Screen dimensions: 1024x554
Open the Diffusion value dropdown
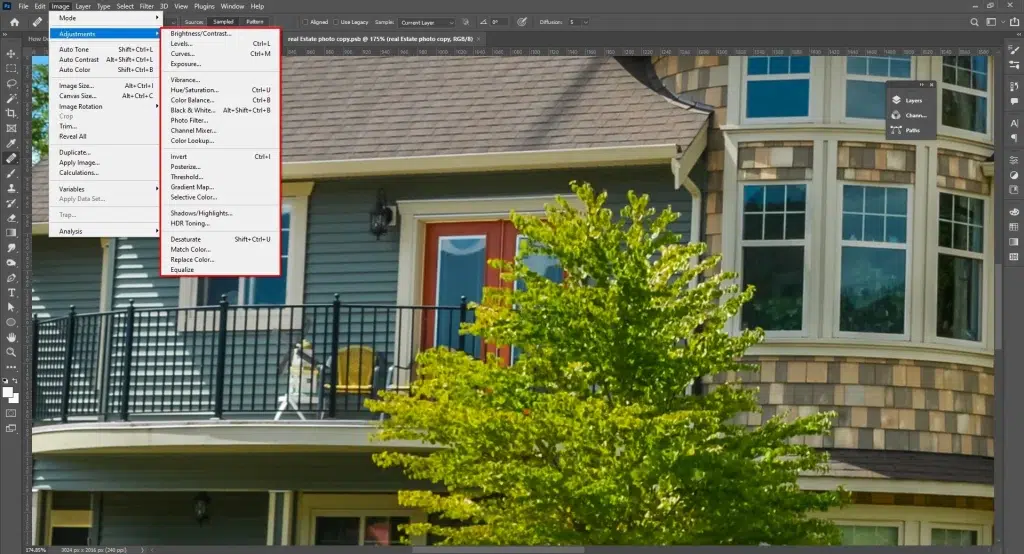(579, 21)
